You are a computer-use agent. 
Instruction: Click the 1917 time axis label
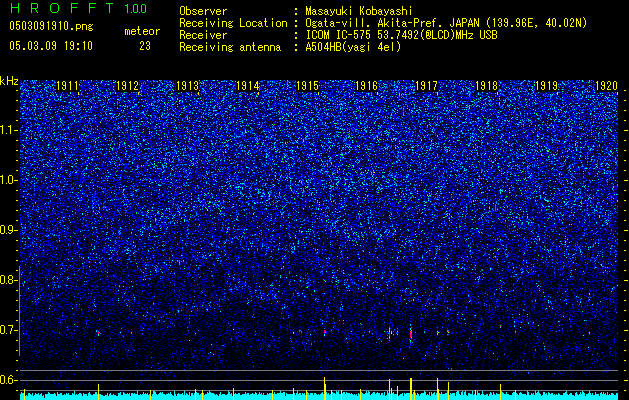[426, 85]
